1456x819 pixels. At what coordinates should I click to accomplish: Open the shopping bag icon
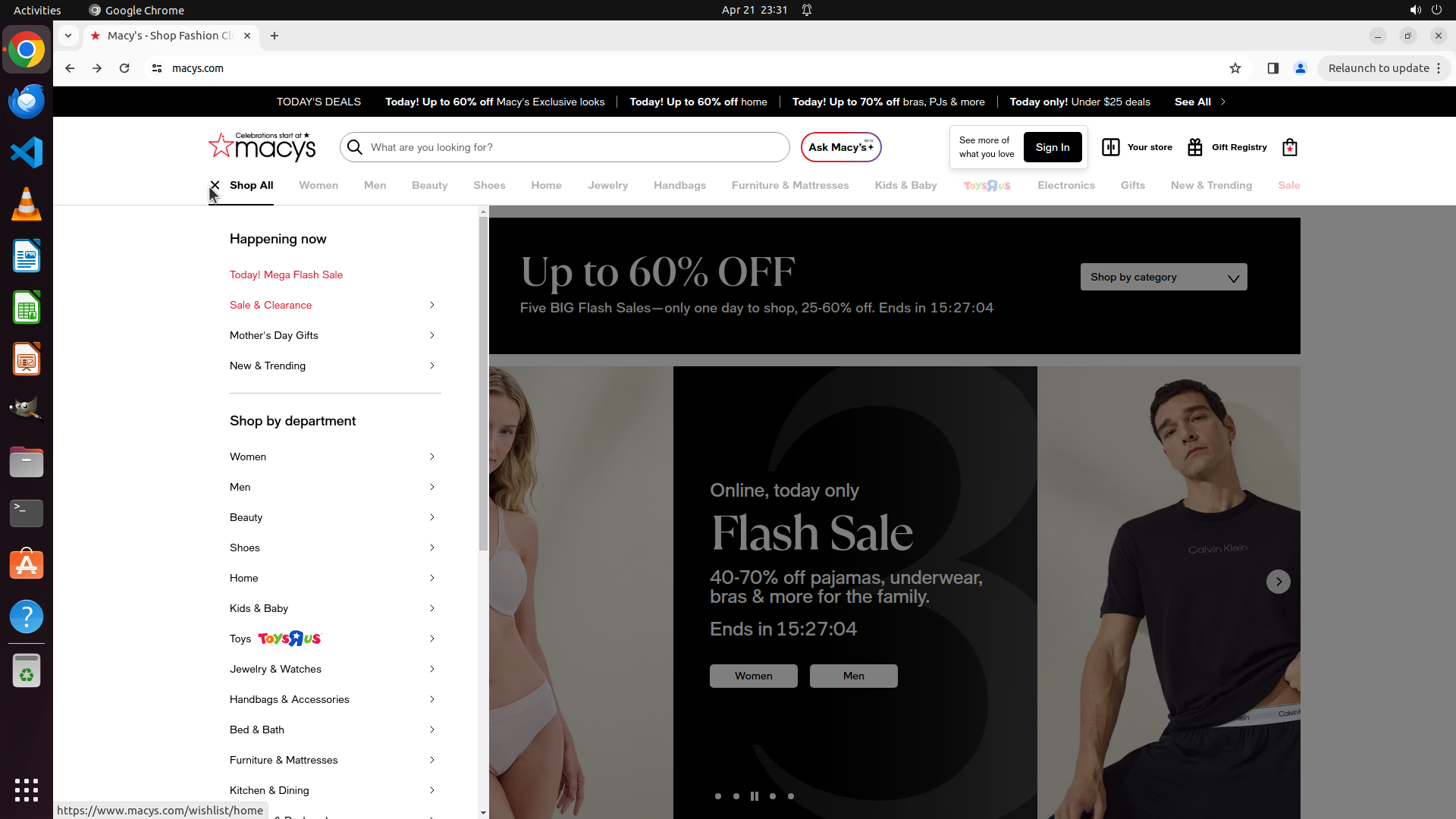1289,147
